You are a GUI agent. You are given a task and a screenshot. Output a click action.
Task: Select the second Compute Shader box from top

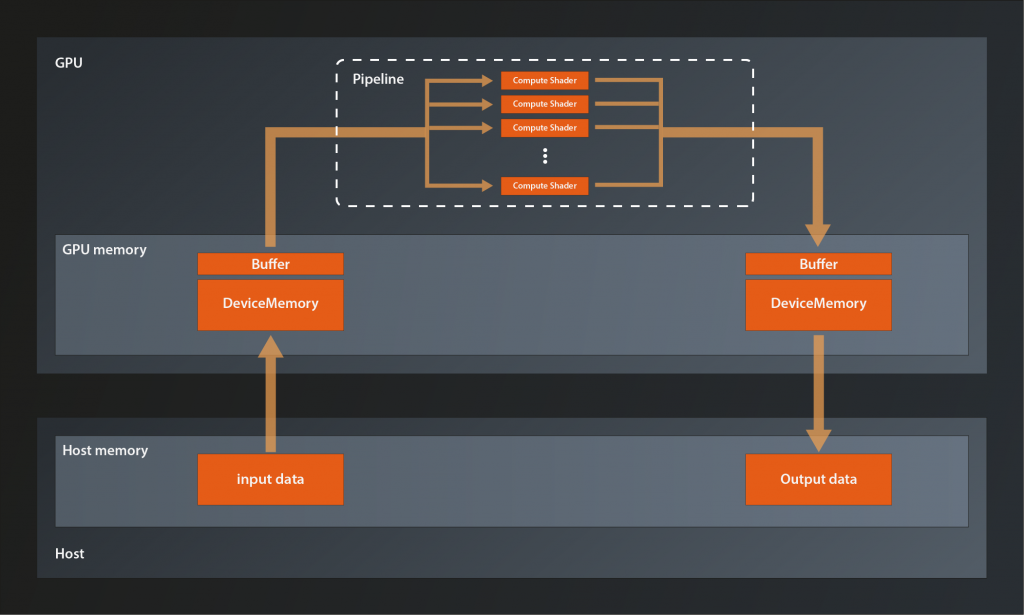coord(544,104)
